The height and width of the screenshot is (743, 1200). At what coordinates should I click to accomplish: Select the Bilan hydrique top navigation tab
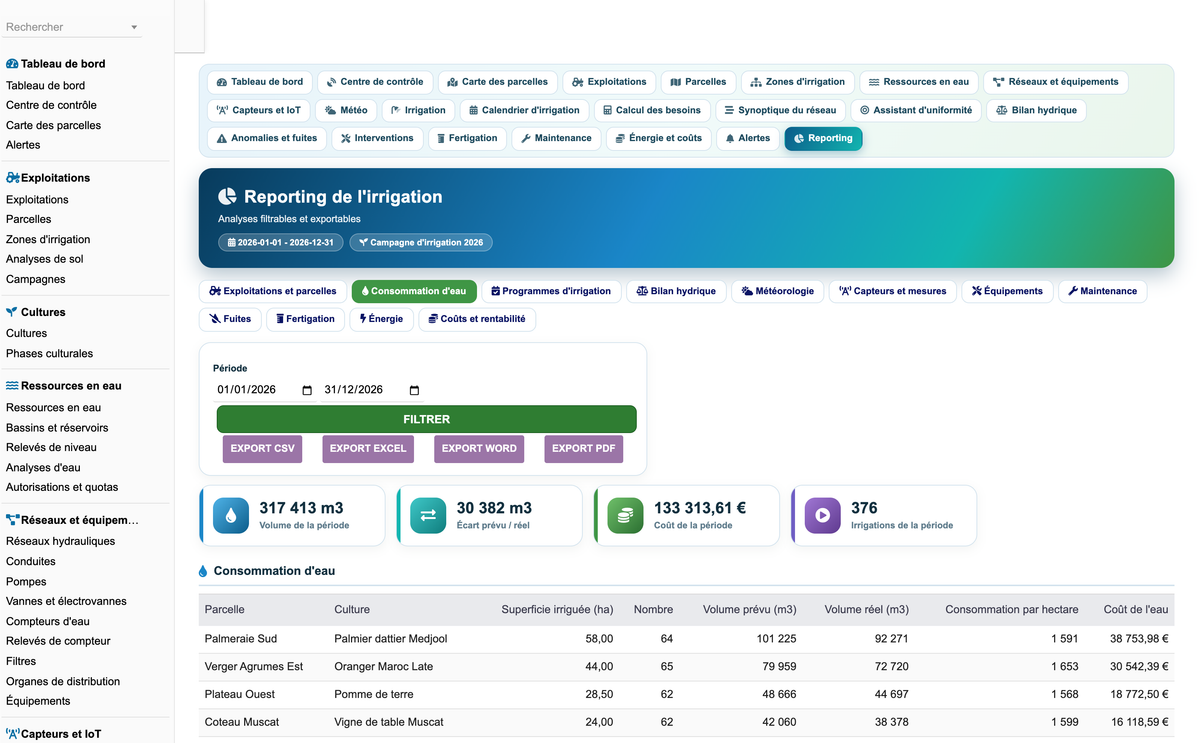[1036, 110]
